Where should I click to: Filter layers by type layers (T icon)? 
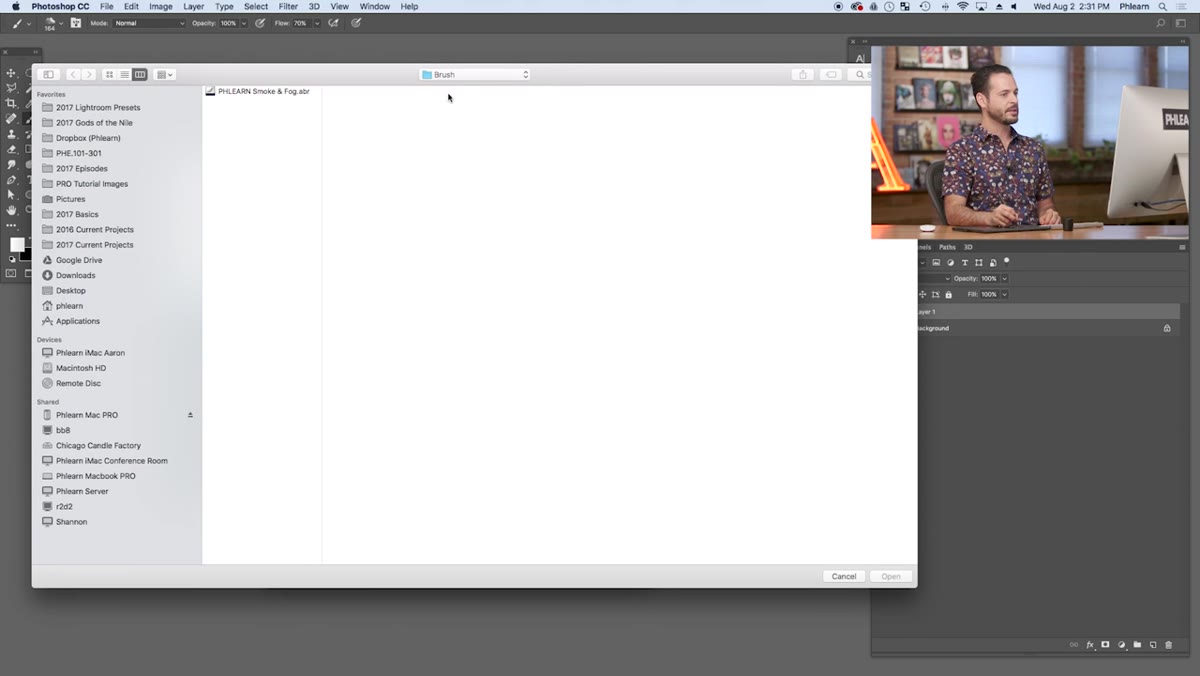[x=965, y=263]
